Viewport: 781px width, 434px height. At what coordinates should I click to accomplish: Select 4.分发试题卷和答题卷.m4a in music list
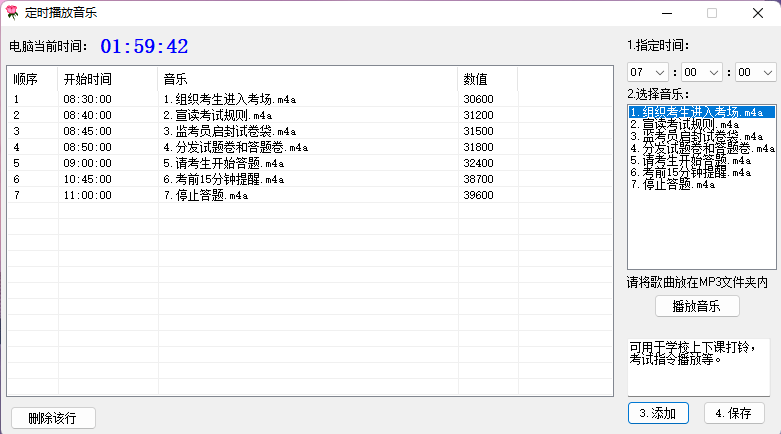click(702, 148)
